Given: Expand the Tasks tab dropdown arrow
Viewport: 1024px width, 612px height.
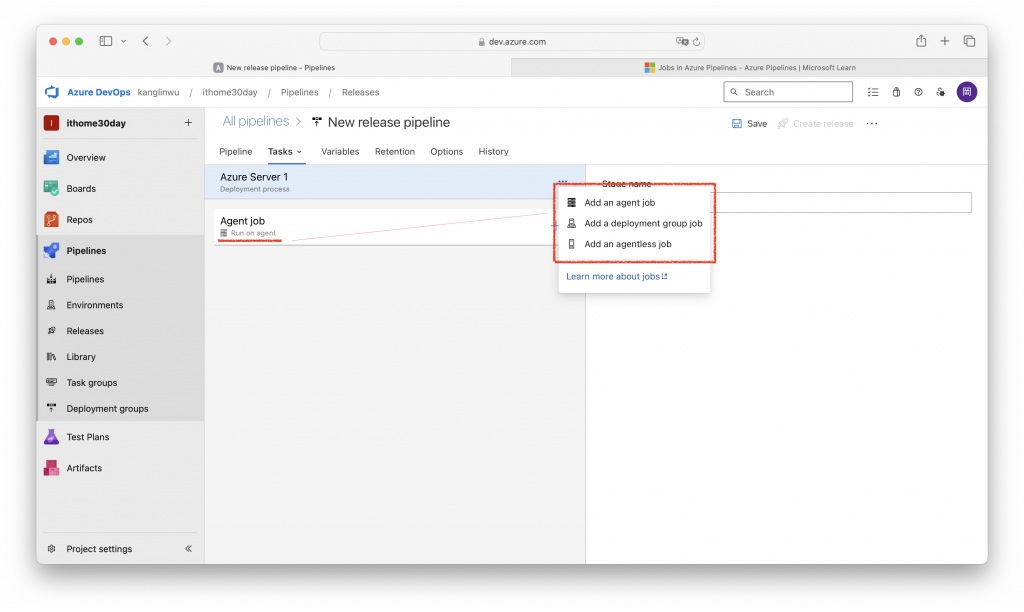Looking at the screenshot, I should [299, 152].
